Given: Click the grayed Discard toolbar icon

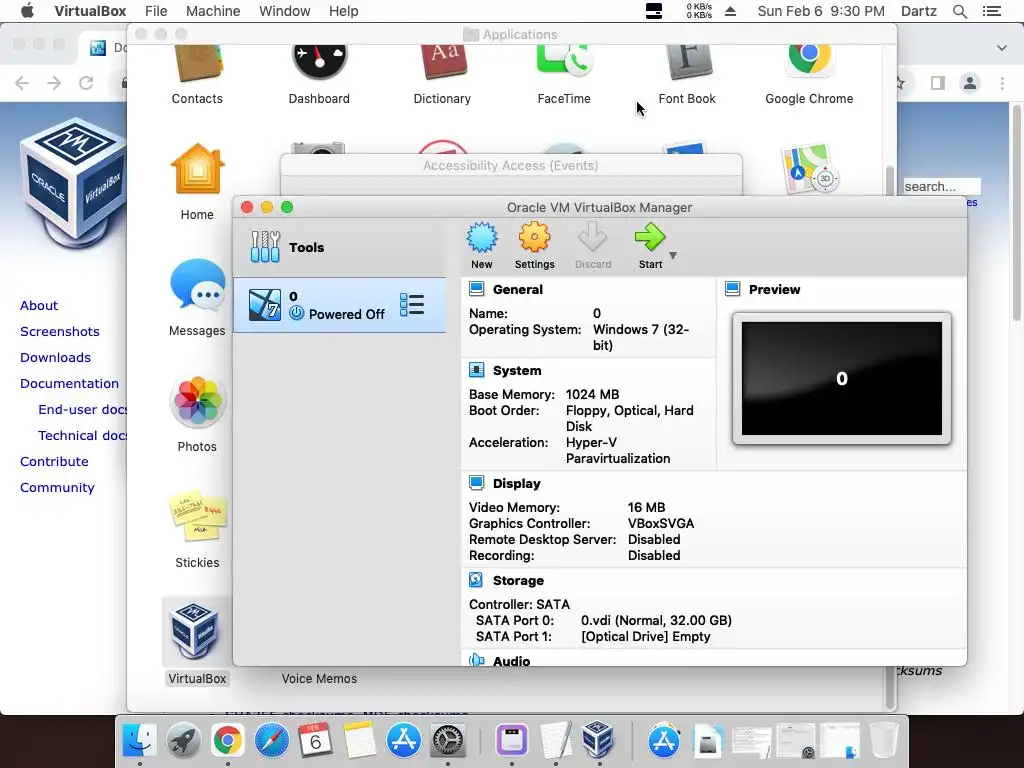Looking at the screenshot, I should (x=593, y=238).
